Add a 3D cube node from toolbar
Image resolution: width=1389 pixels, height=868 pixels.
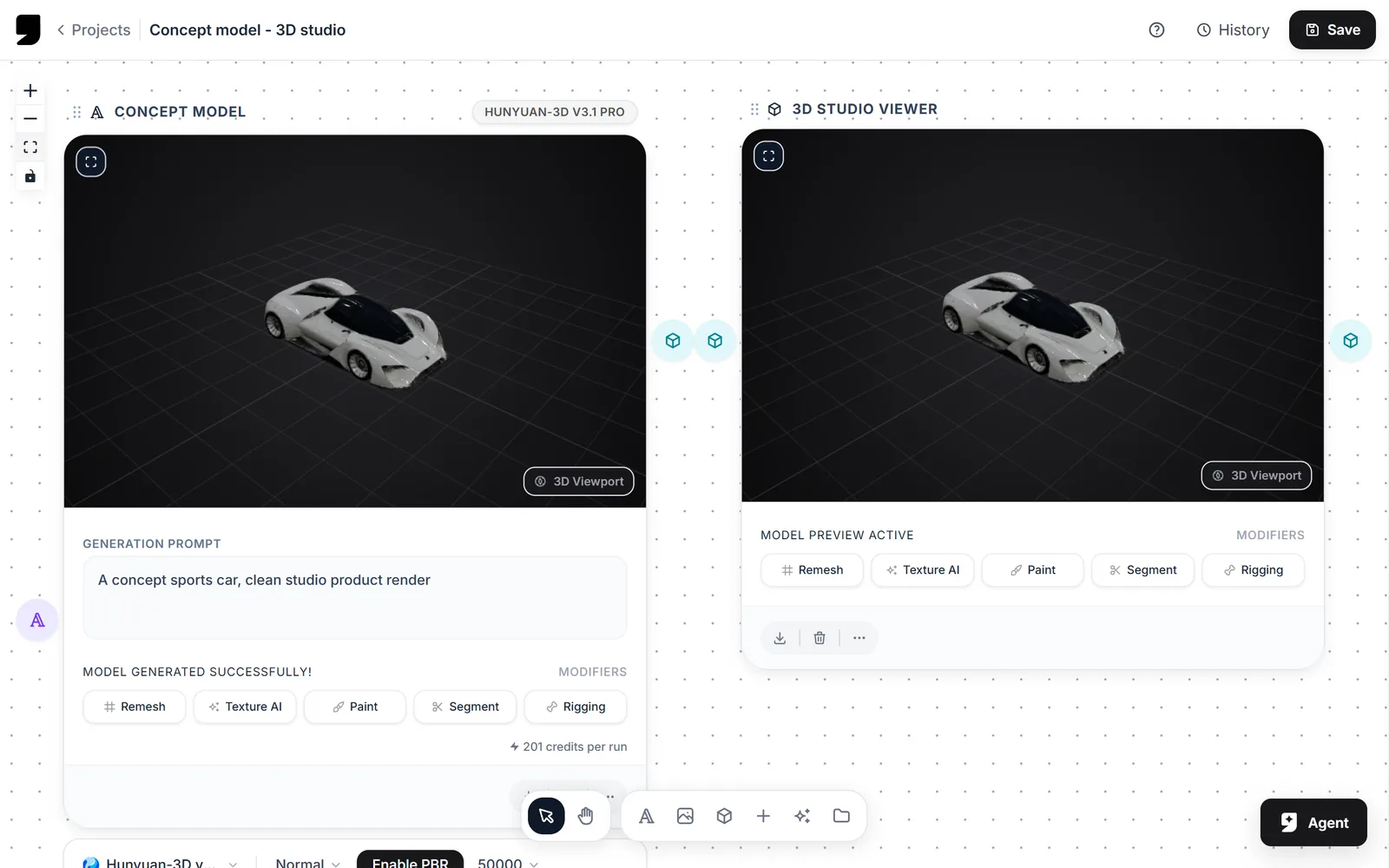click(x=724, y=816)
